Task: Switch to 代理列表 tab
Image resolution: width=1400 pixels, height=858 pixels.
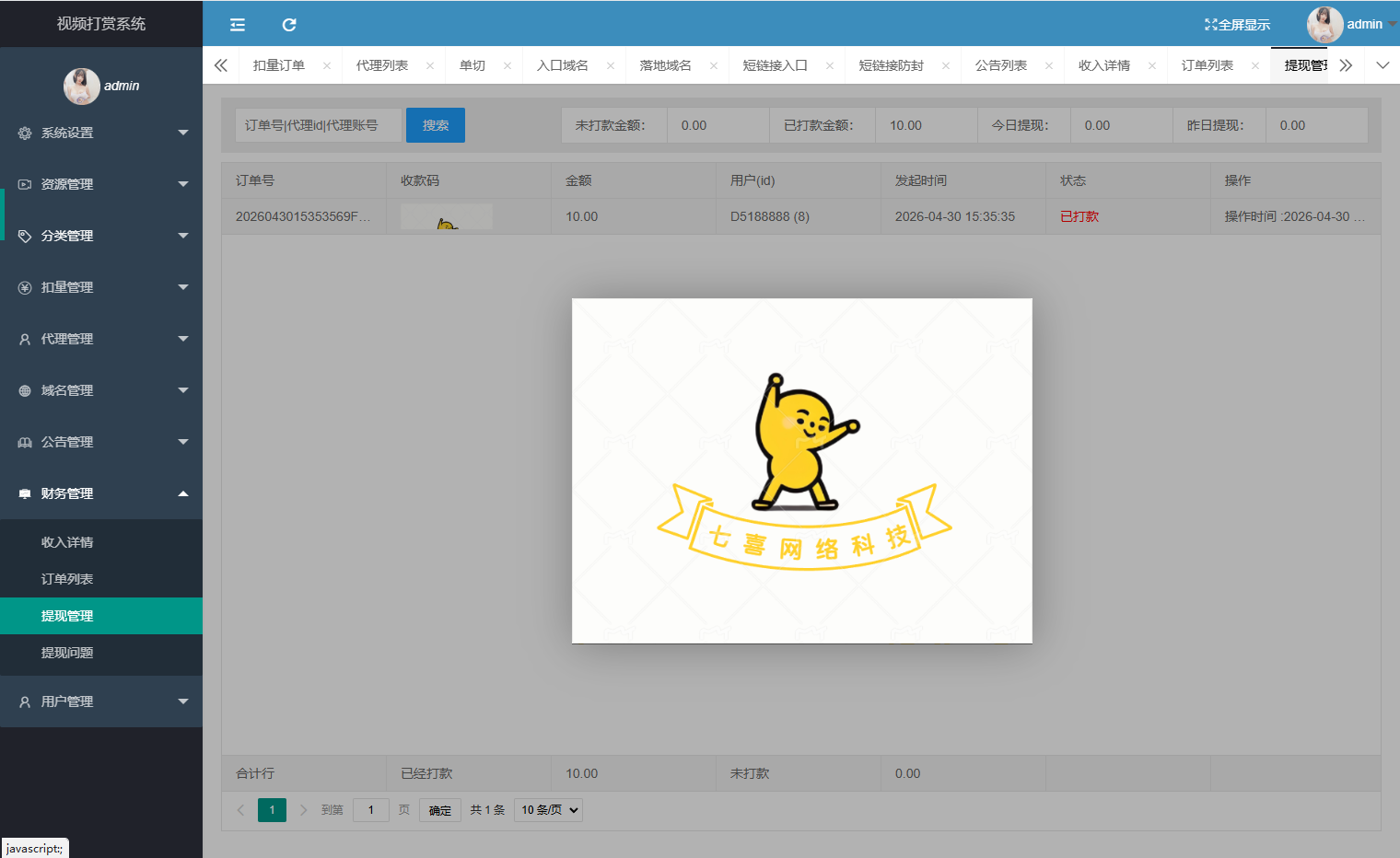Action: pyautogui.click(x=382, y=65)
